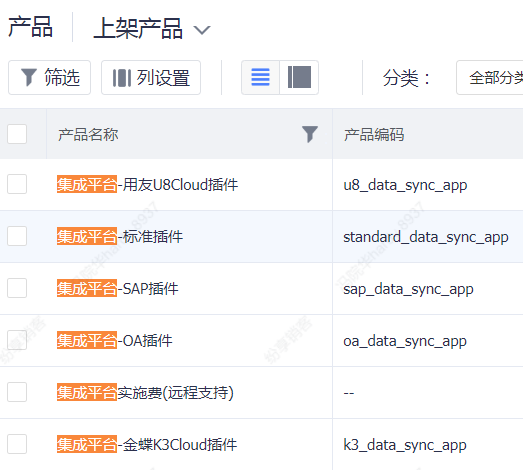The width and height of the screenshot is (523, 470).
Task: Switch to list view layout icon
Action: 260,77
